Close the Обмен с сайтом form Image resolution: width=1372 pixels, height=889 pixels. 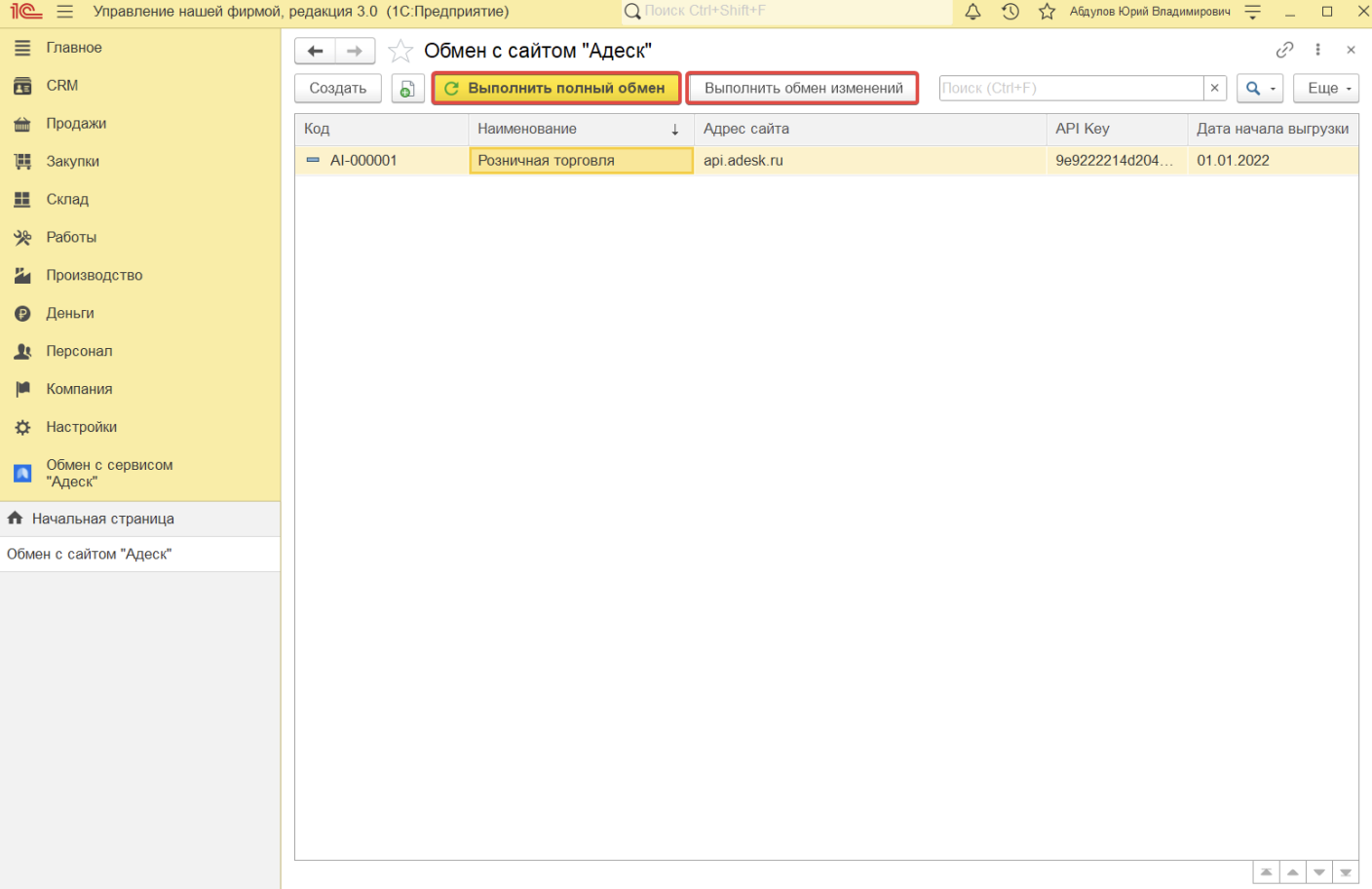pyautogui.click(x=1351, y=50)
